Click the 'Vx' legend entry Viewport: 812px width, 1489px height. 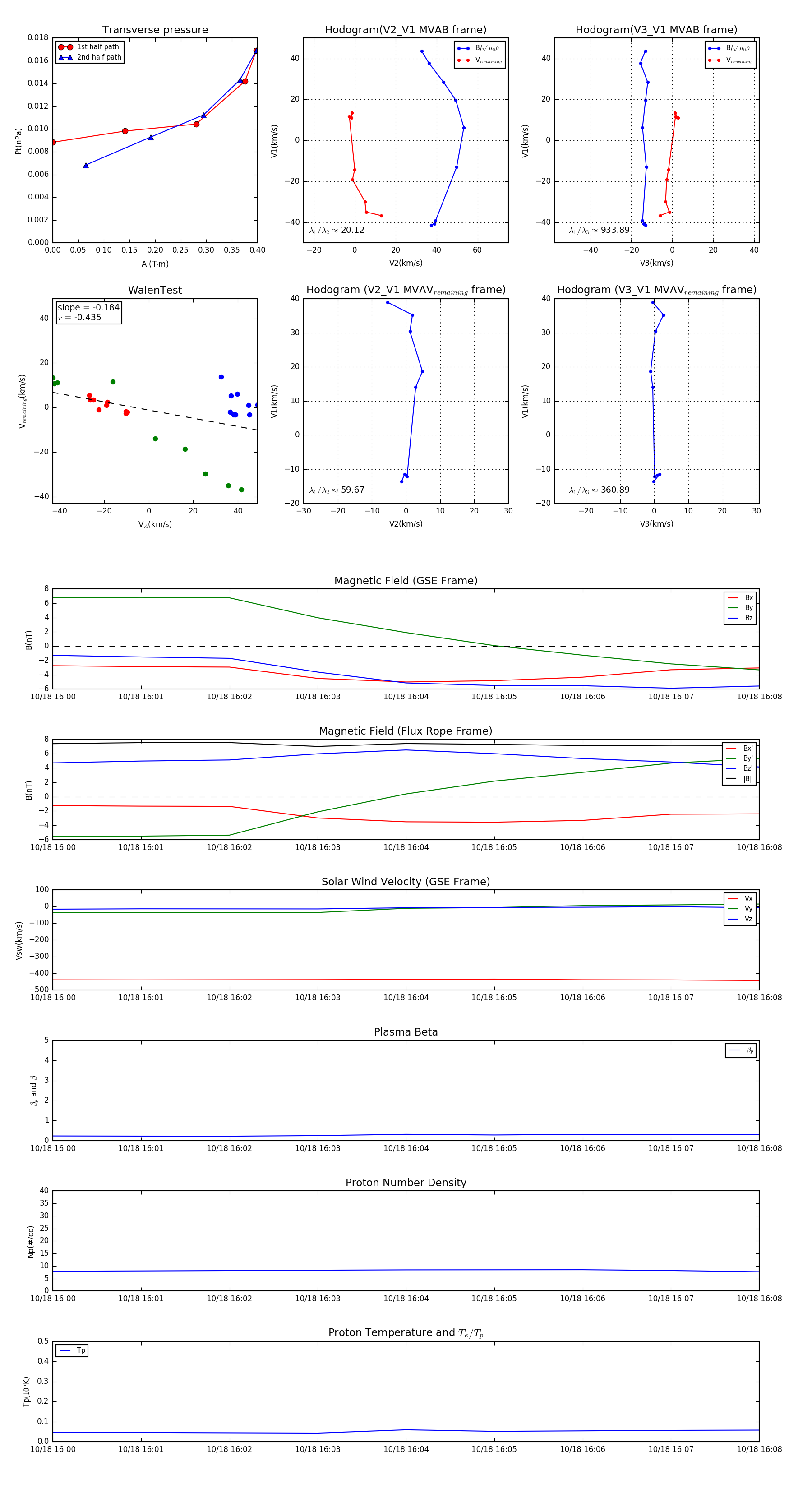[740, 899]
